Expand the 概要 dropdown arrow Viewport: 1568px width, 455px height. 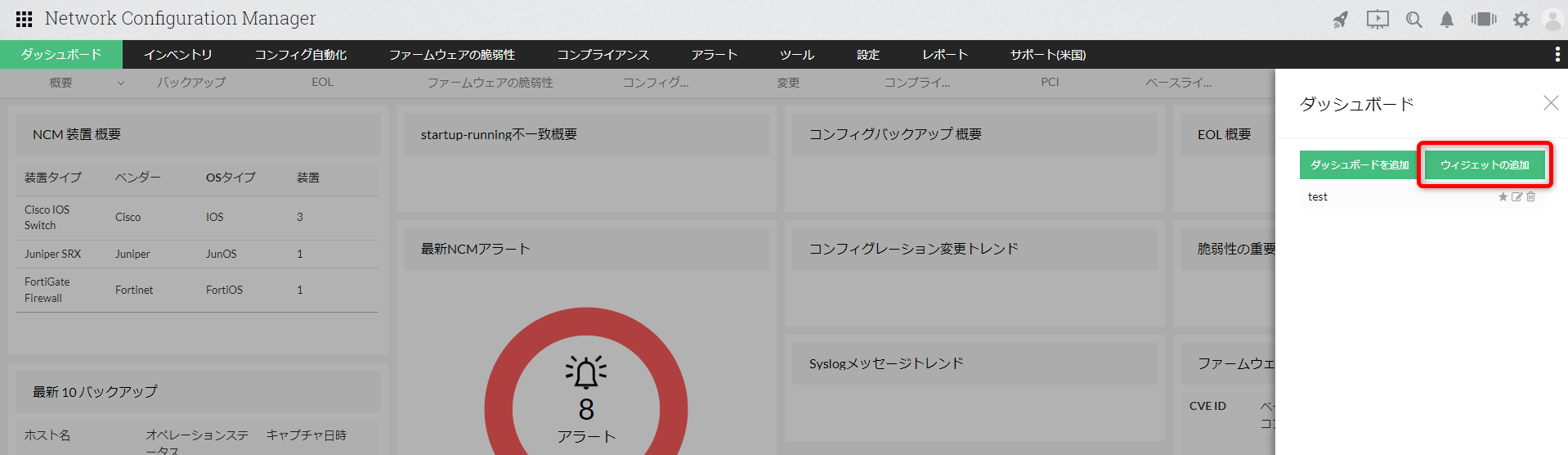[121, 83]
